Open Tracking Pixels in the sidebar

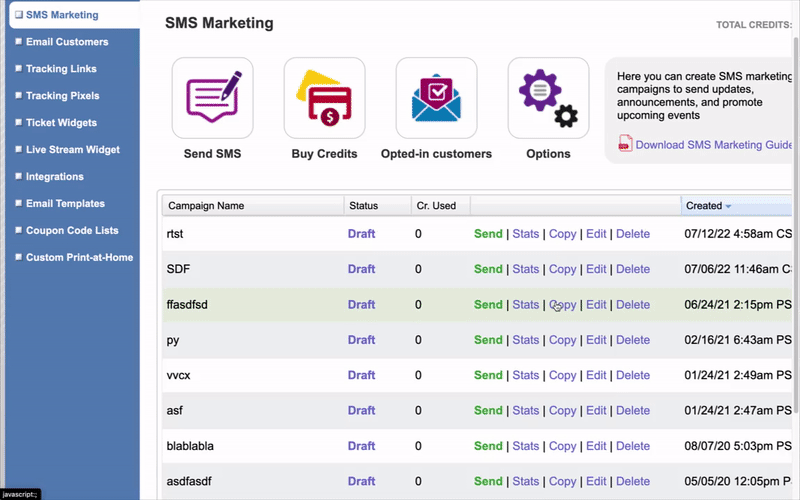[63, 96]
